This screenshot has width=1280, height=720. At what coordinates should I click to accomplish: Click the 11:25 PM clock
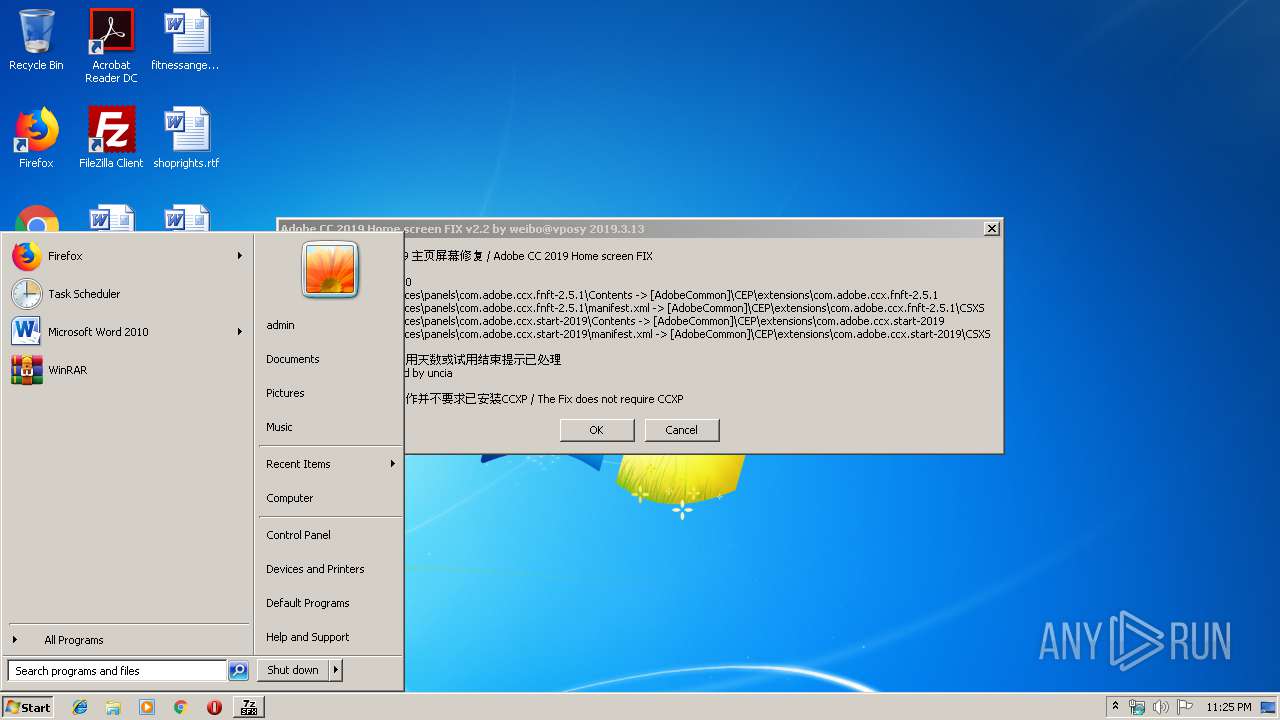1228,707
